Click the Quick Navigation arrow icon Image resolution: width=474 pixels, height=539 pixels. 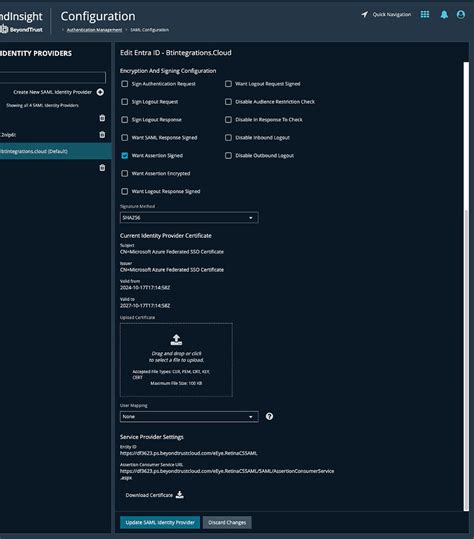click(x=364, y=14)
